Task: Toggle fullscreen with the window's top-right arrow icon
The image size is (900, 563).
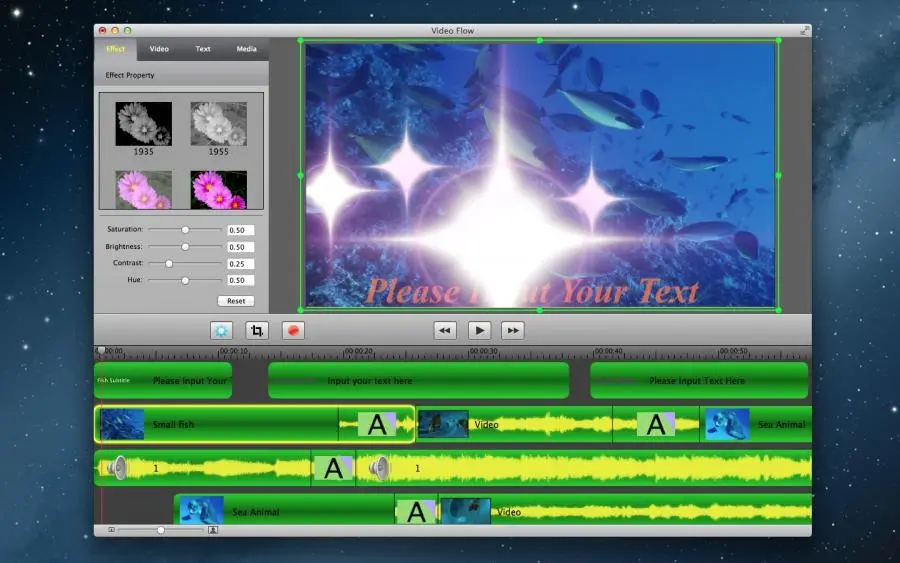Action: coord(804,31)
